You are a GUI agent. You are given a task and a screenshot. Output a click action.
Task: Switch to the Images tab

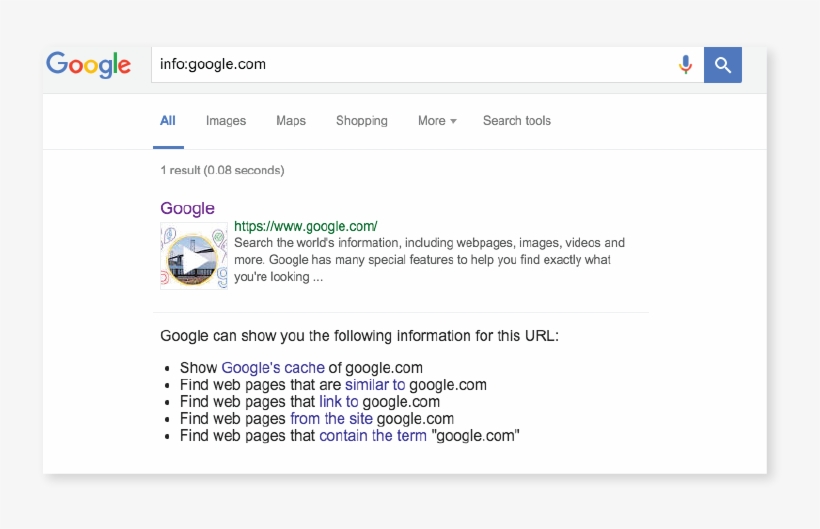(x=226, y=121)
